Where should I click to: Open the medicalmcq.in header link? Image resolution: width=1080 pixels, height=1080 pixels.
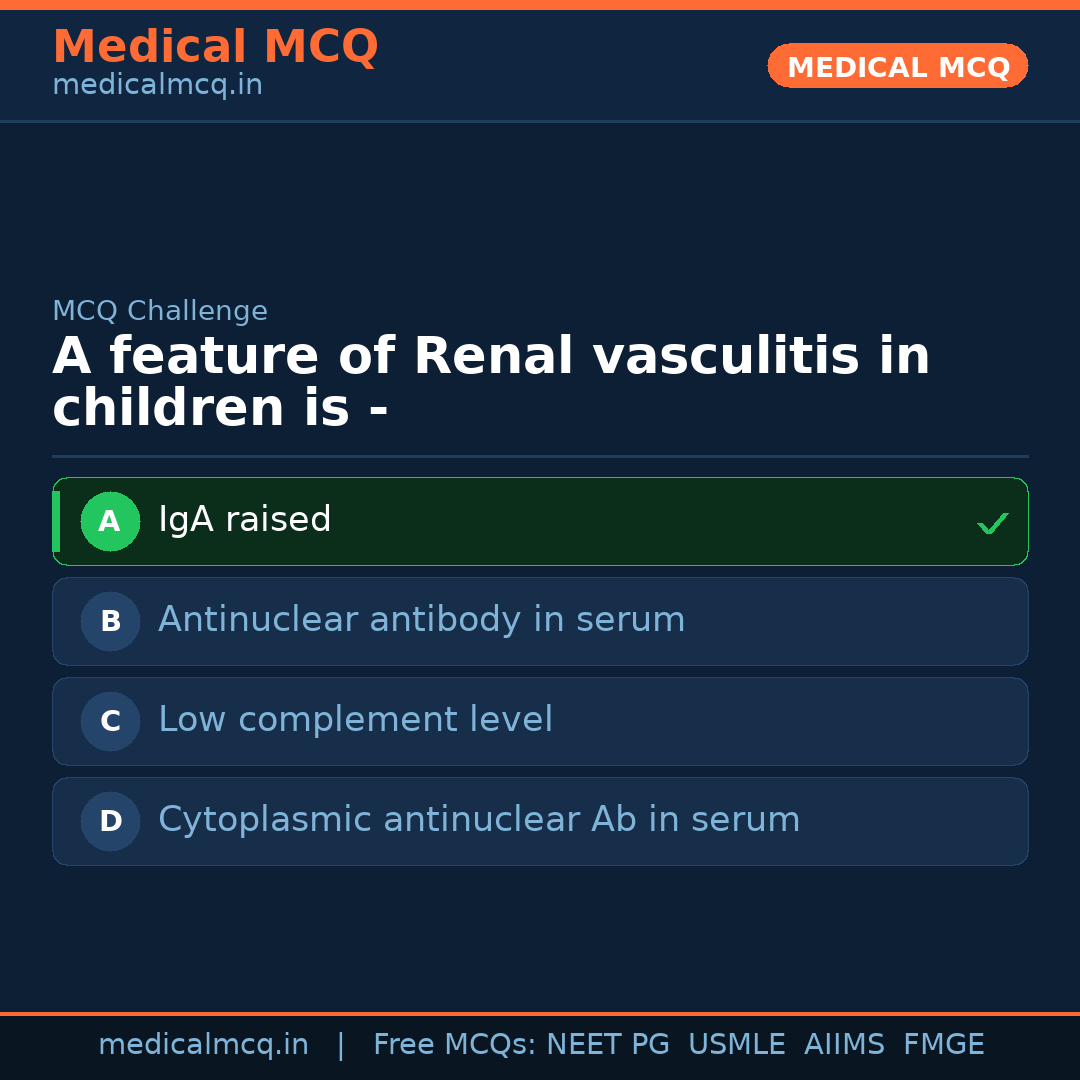click(157, 86)
